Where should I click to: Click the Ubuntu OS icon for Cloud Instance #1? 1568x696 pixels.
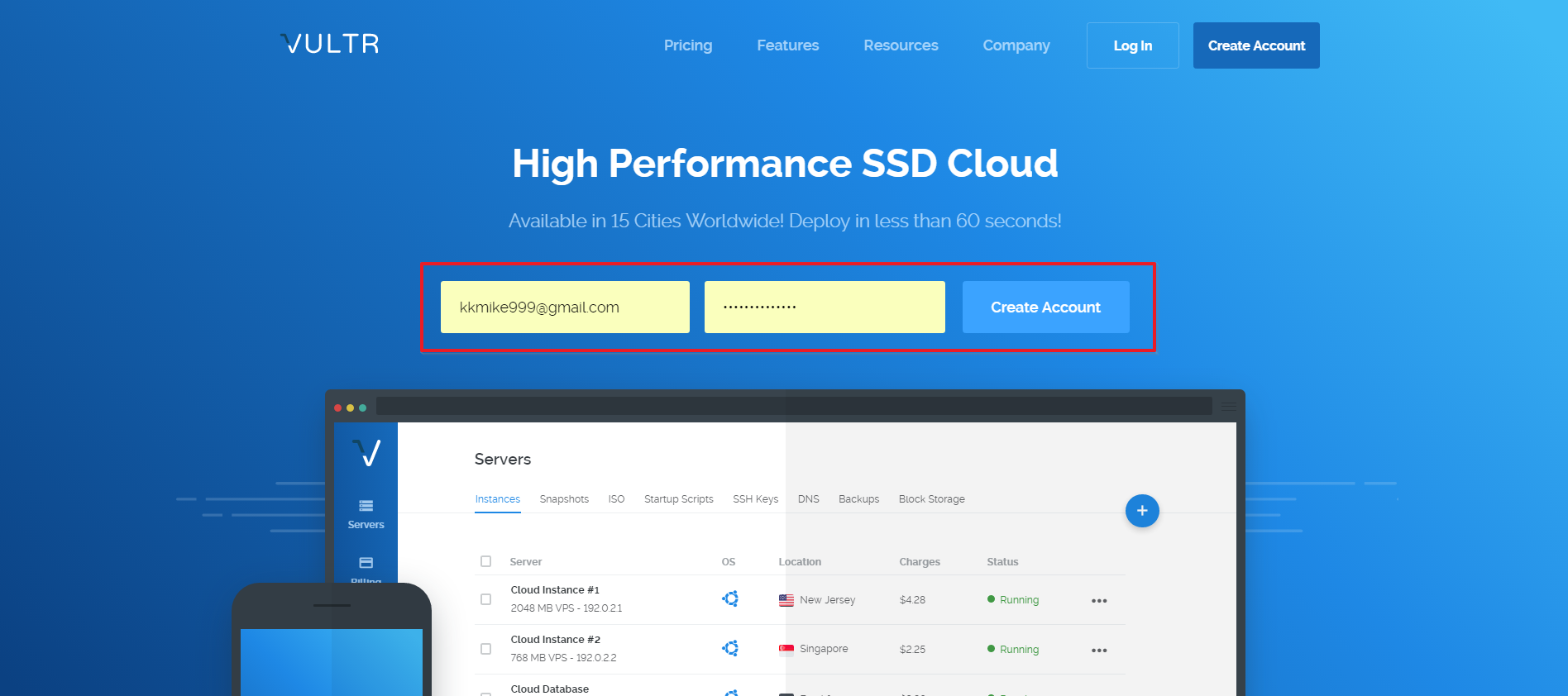[x=730, y=598]
